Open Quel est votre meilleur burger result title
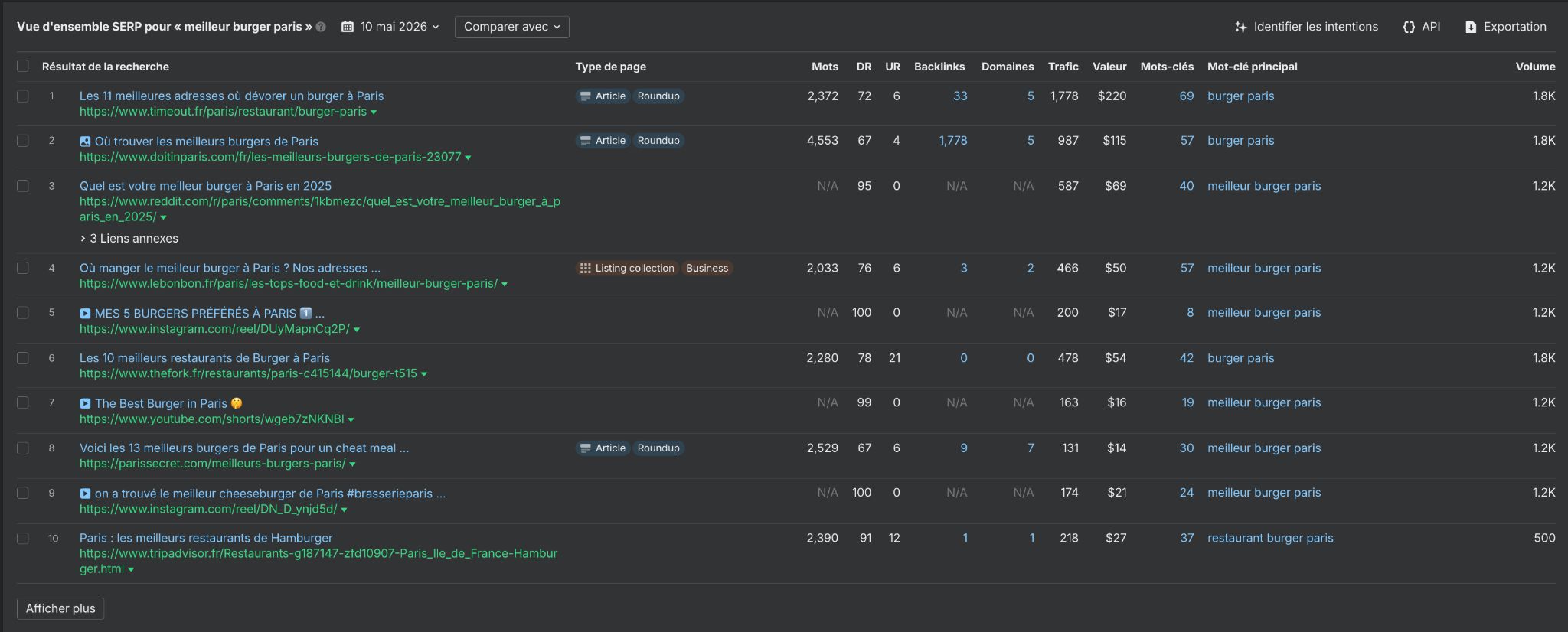 [205, 186]
